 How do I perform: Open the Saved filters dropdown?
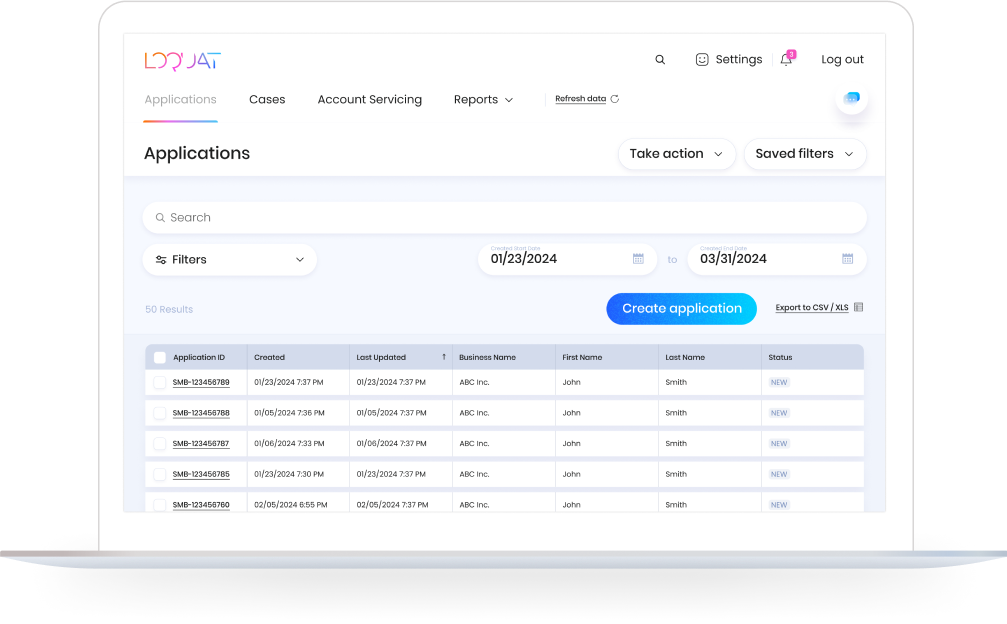click(805, 154)
